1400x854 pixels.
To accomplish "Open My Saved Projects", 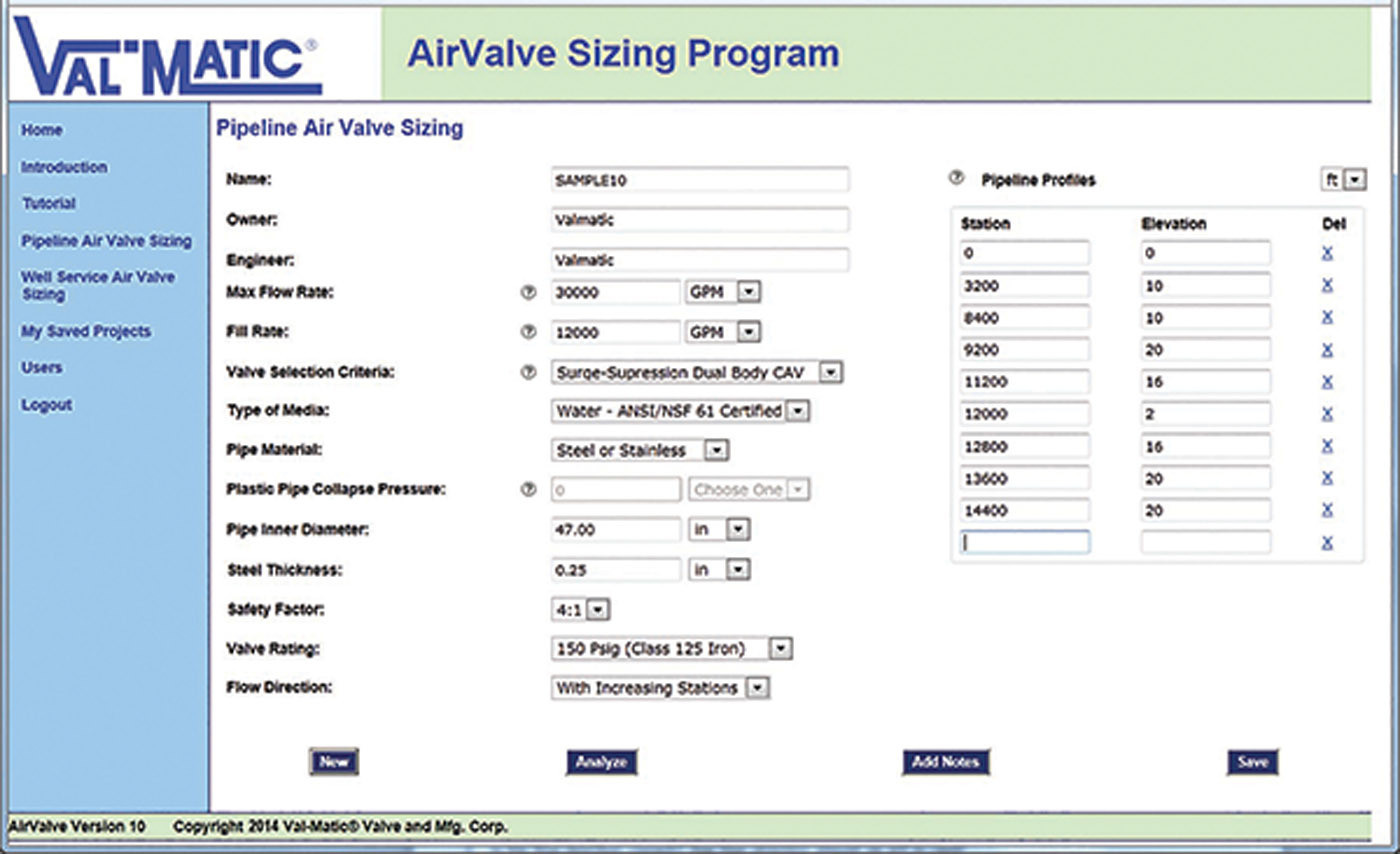I will 86,331.
